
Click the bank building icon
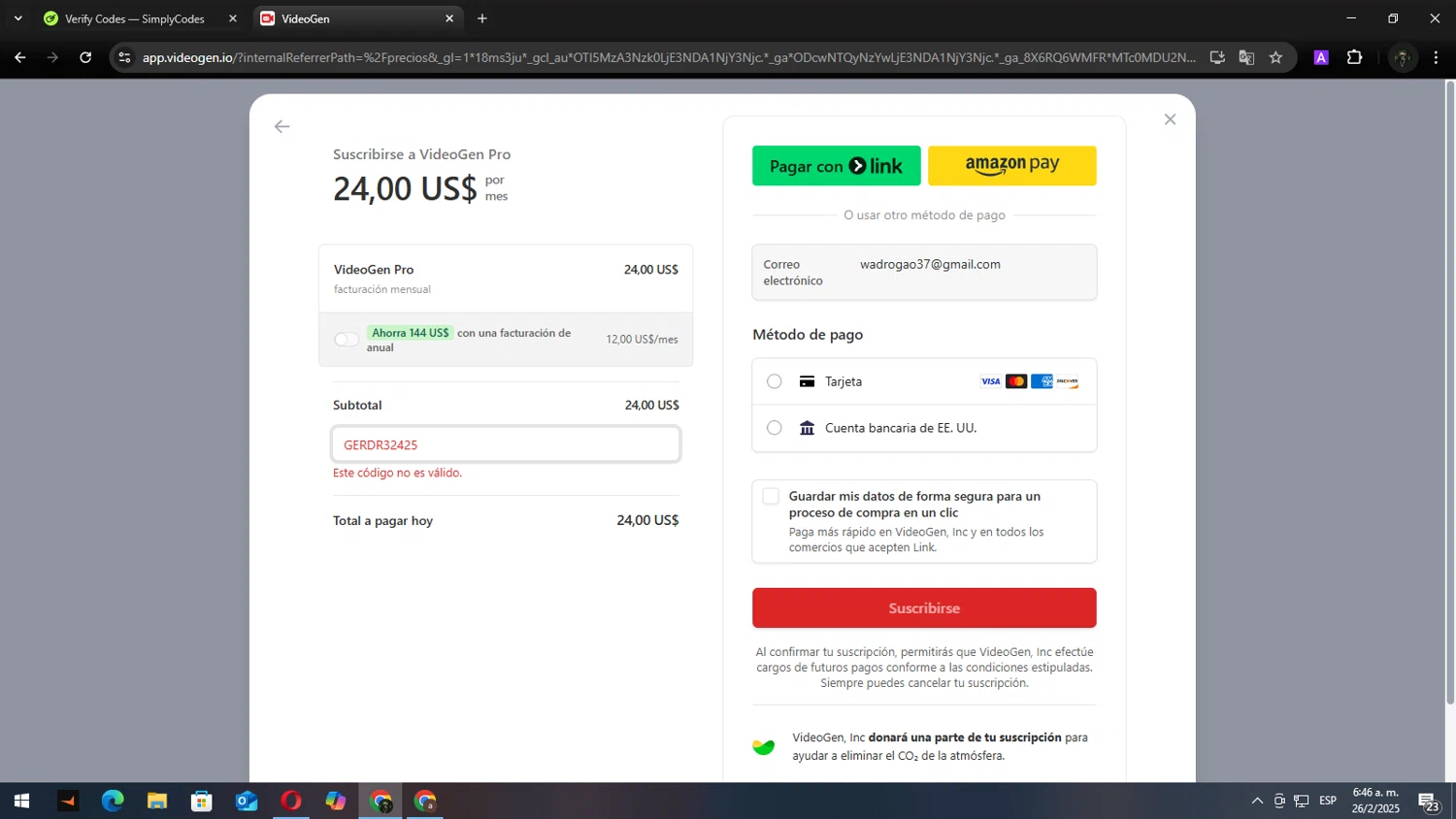pyautogui.click(x=807, y=428)
